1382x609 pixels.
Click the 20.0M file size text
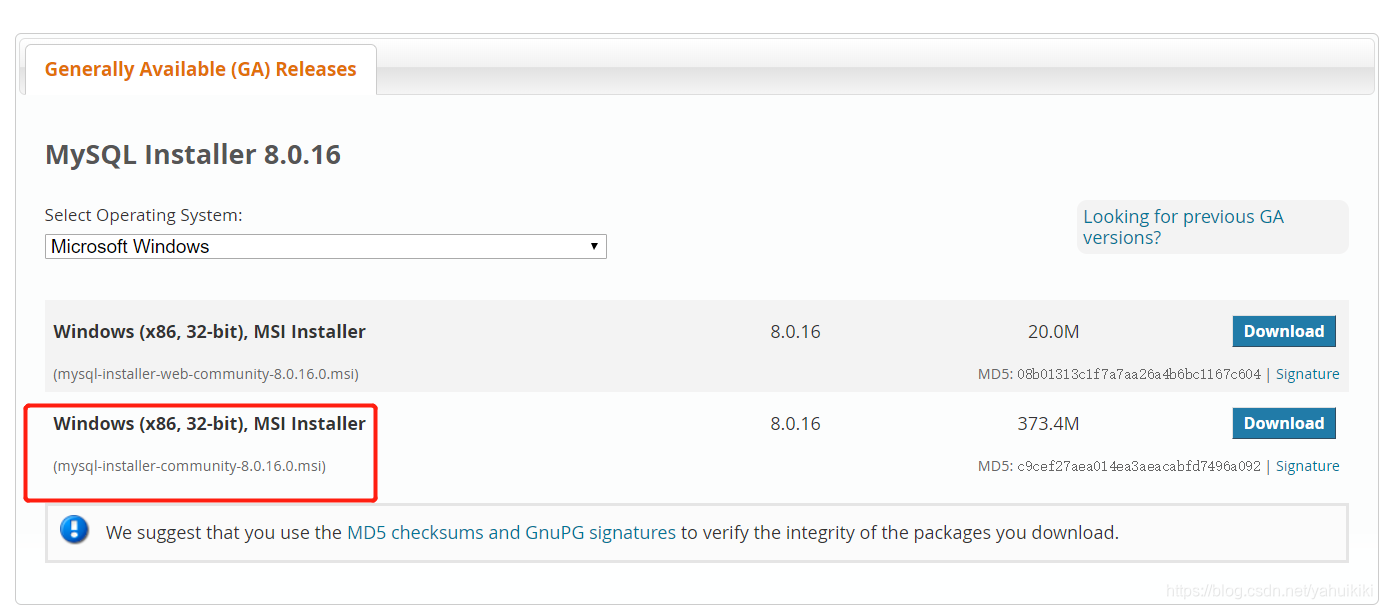[1053, 332]
